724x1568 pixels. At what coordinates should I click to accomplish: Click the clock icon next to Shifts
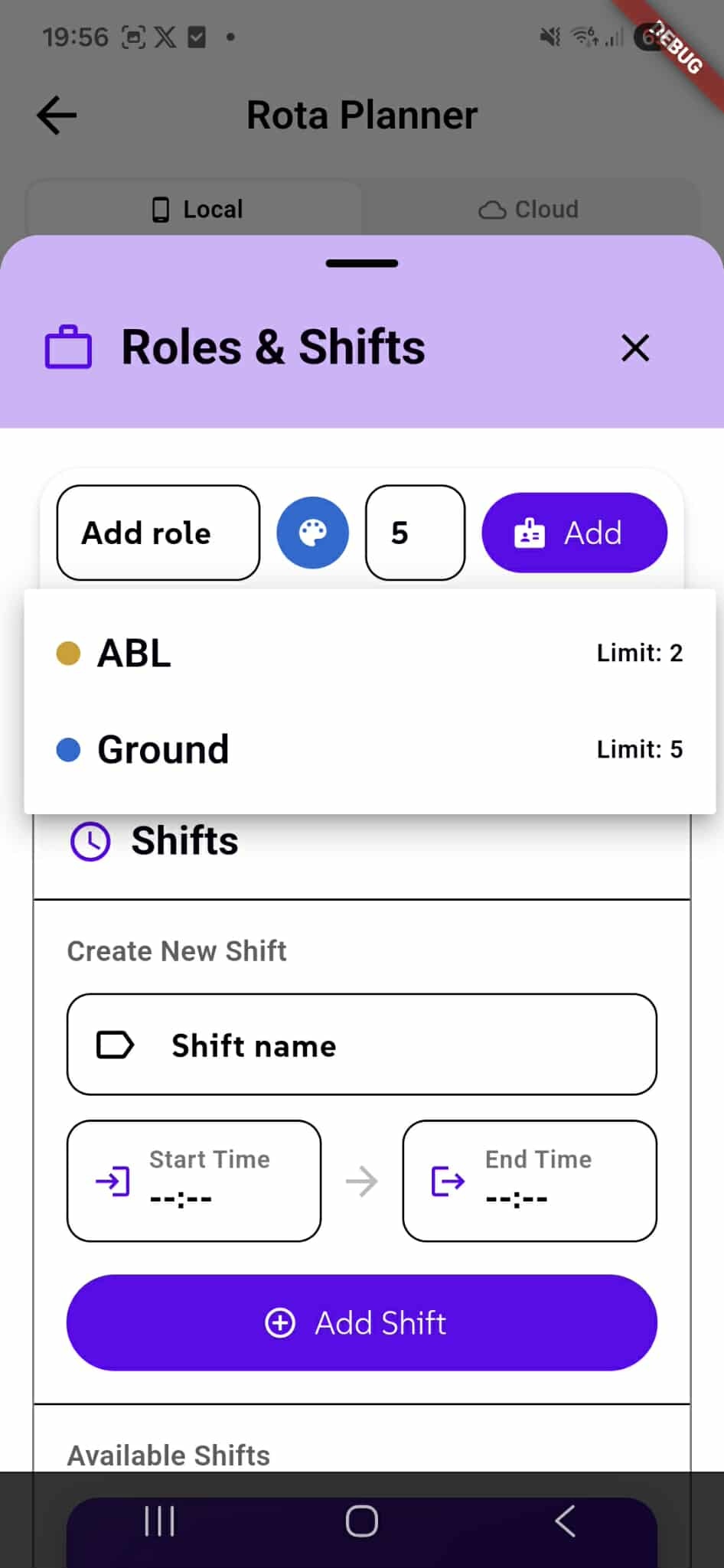pos(90,841)
